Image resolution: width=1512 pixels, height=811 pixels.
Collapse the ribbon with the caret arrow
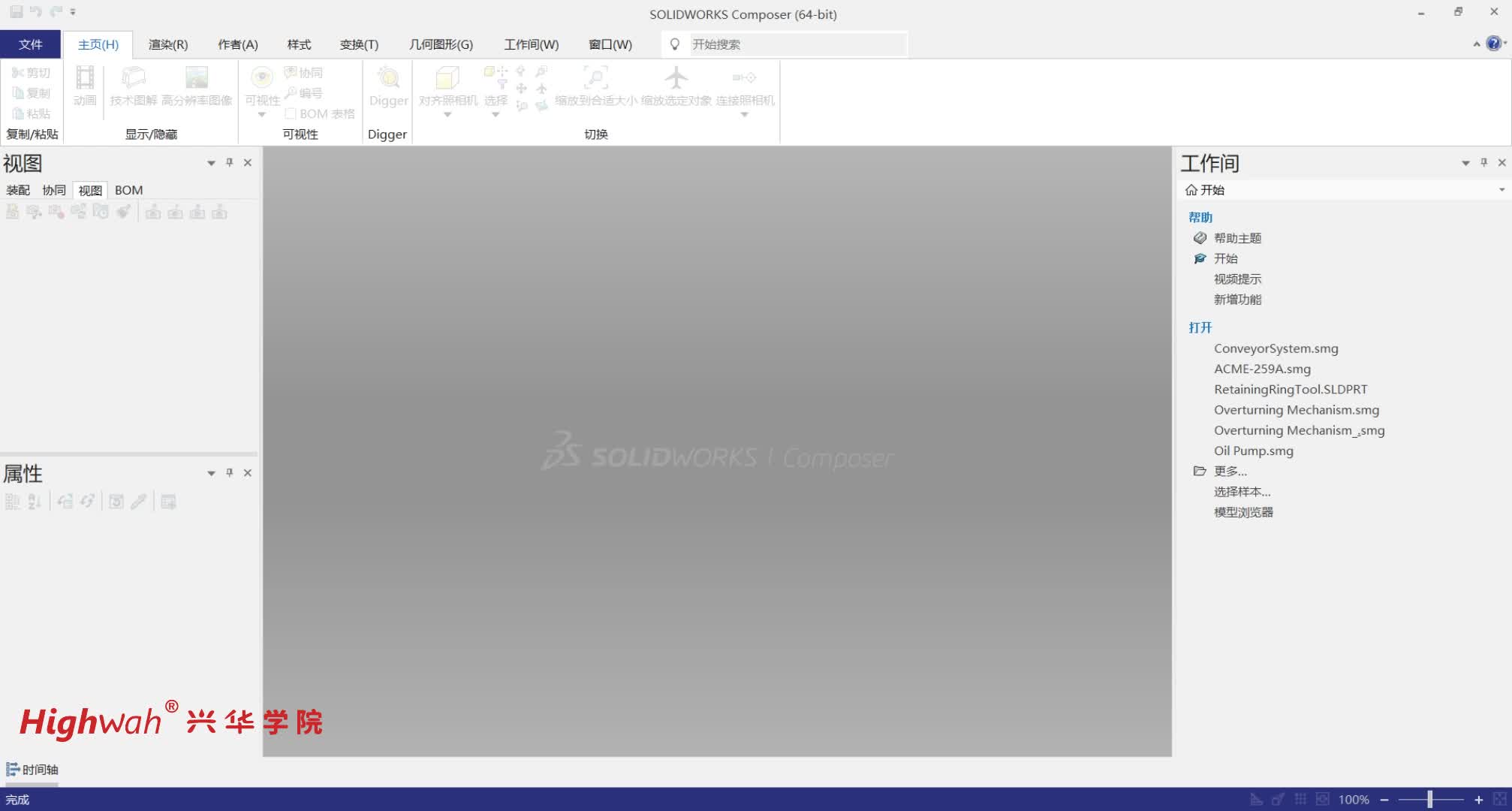1476,44
